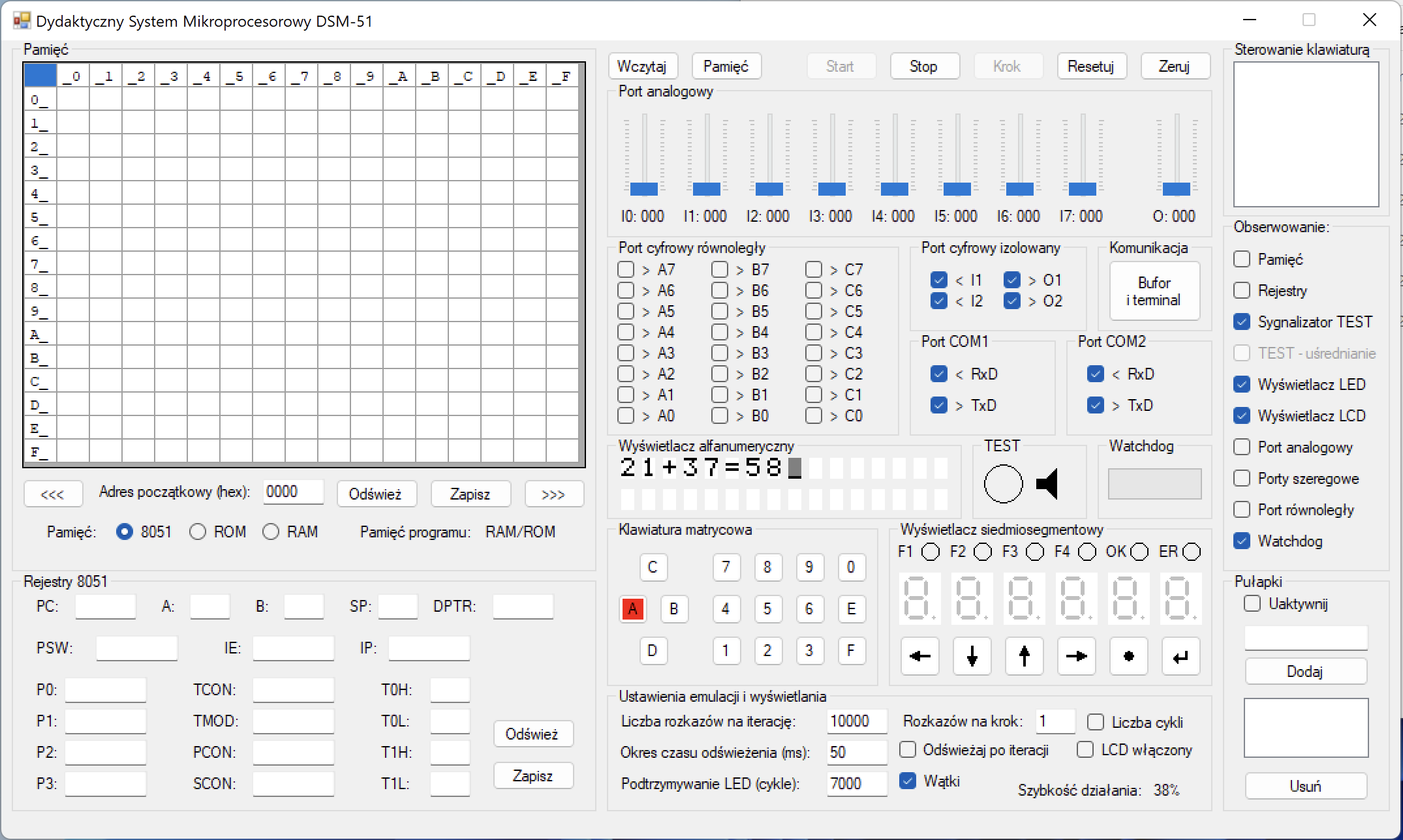Viewport: 1403px width, 840px height.
Task: Disable the Watchdog observation checkbox
Action: point(1242,541)
